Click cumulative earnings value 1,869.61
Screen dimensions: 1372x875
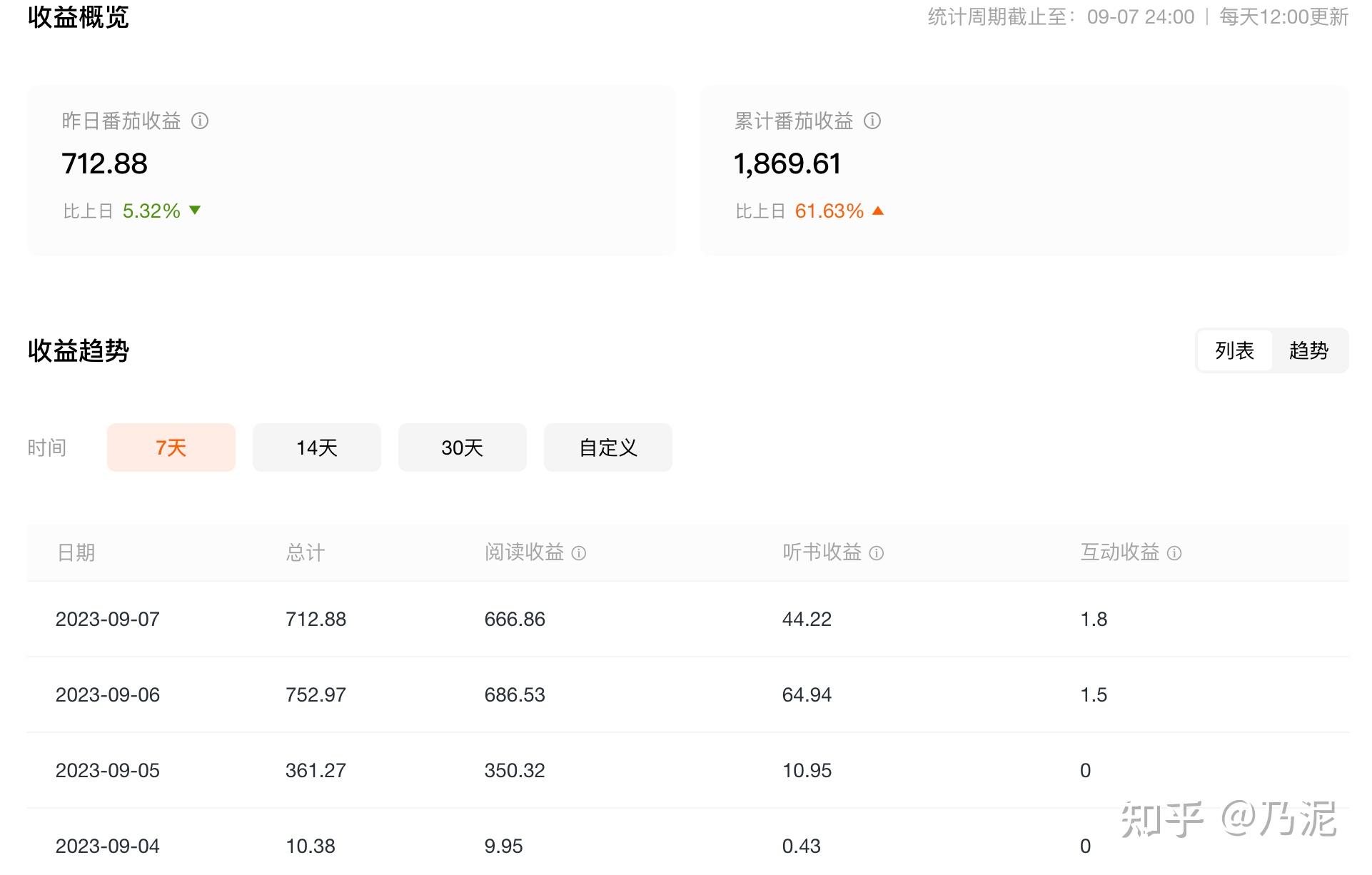[787, 163]
